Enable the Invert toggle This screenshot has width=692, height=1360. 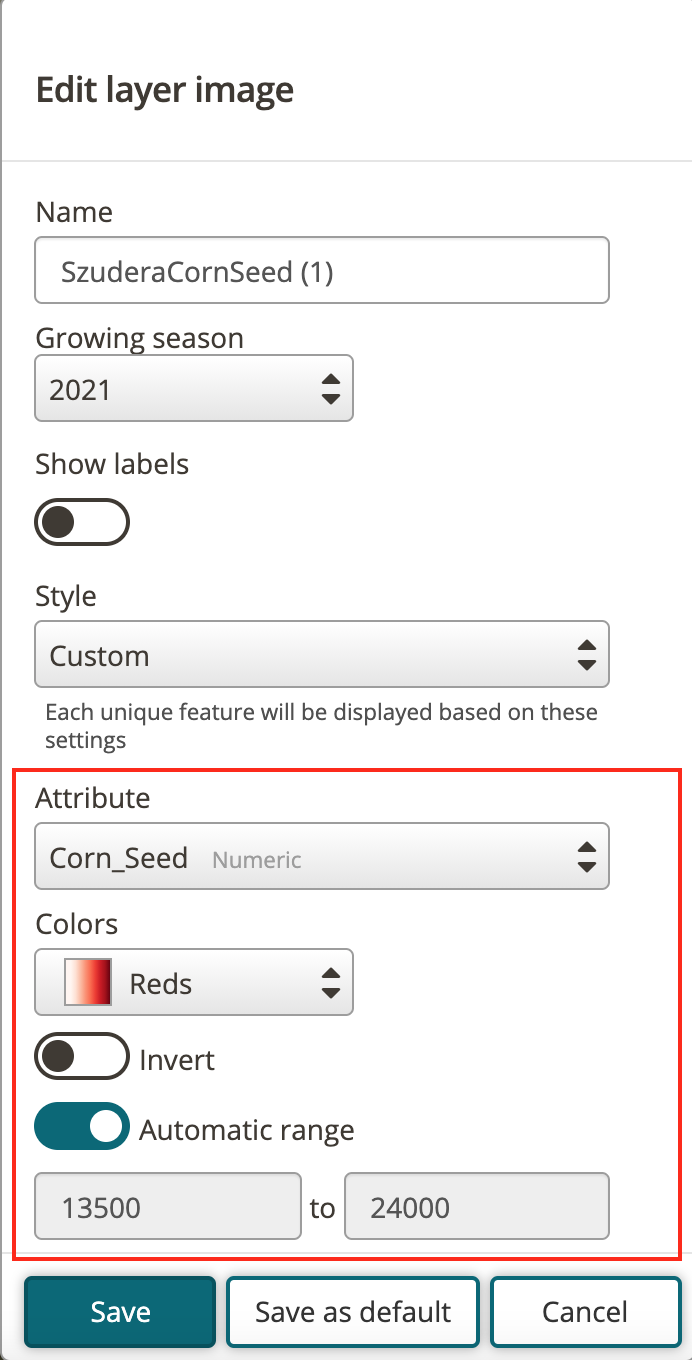(x=82, y=1057)
